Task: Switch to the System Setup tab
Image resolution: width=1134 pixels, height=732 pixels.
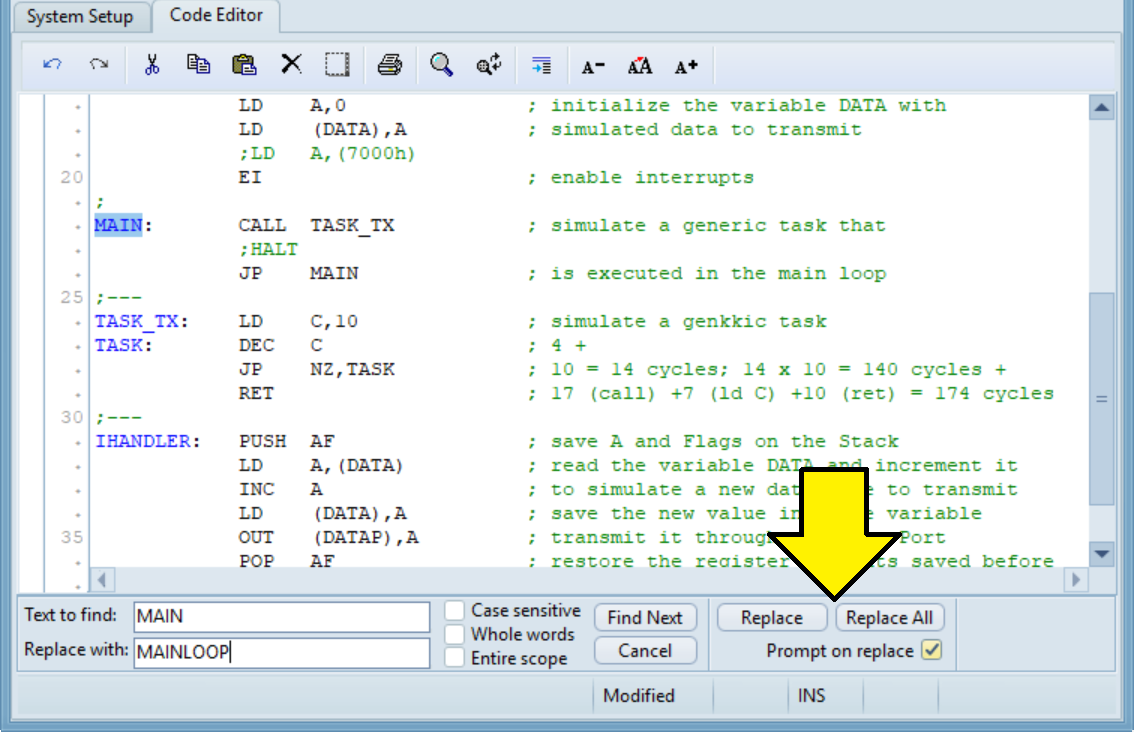Action: [80, 17]
